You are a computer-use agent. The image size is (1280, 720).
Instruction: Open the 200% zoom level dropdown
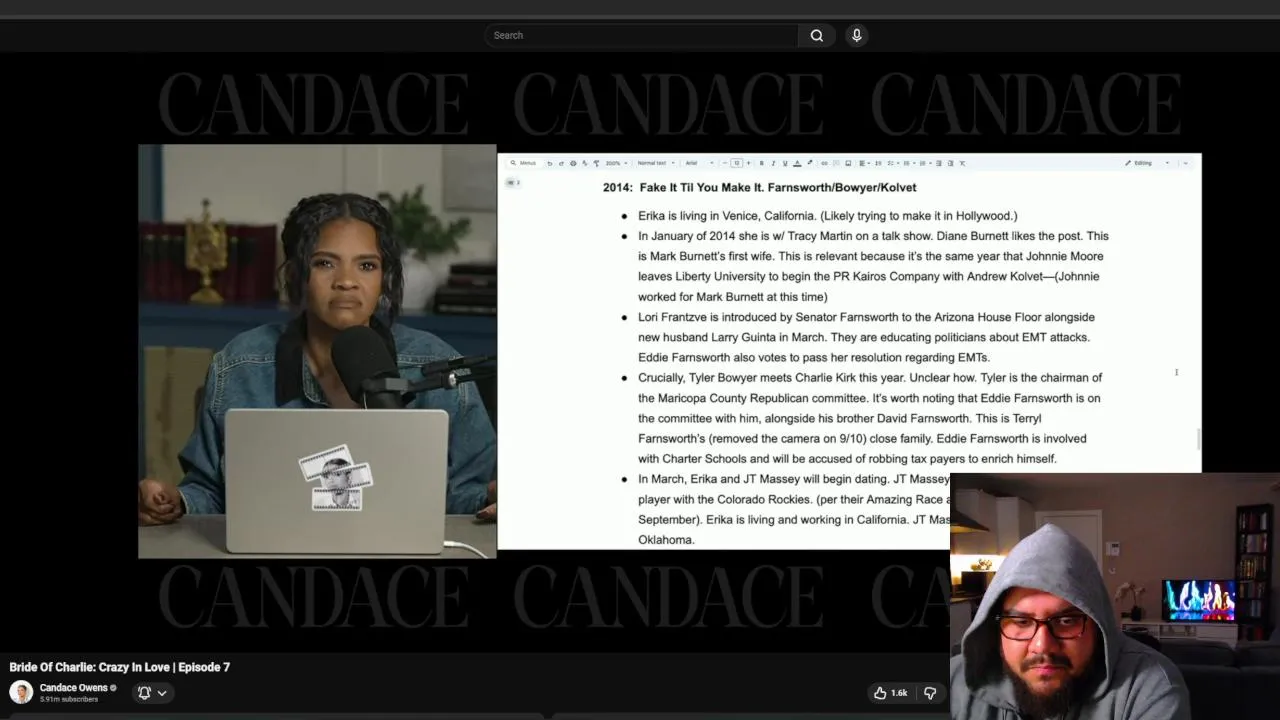616,163
